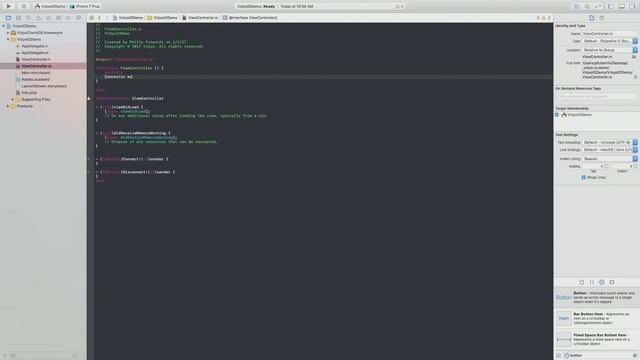The width and height of the screenshot is (640, 360).
Task: Edit the file Name field
Action: [x=609, y=34]
